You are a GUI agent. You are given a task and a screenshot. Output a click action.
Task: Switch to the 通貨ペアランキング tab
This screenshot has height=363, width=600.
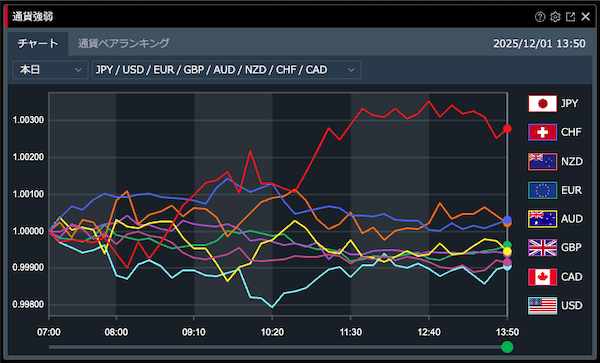123,43
